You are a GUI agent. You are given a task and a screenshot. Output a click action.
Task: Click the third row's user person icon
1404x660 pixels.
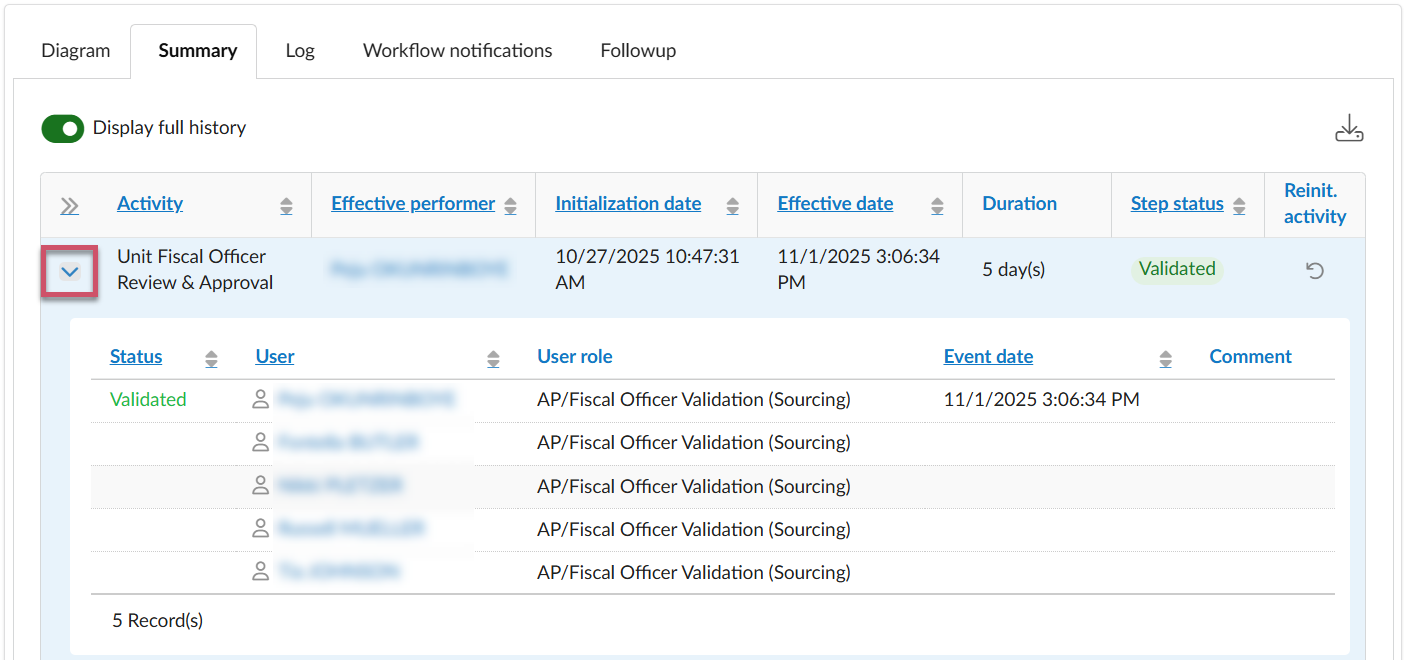pos(261,486)
